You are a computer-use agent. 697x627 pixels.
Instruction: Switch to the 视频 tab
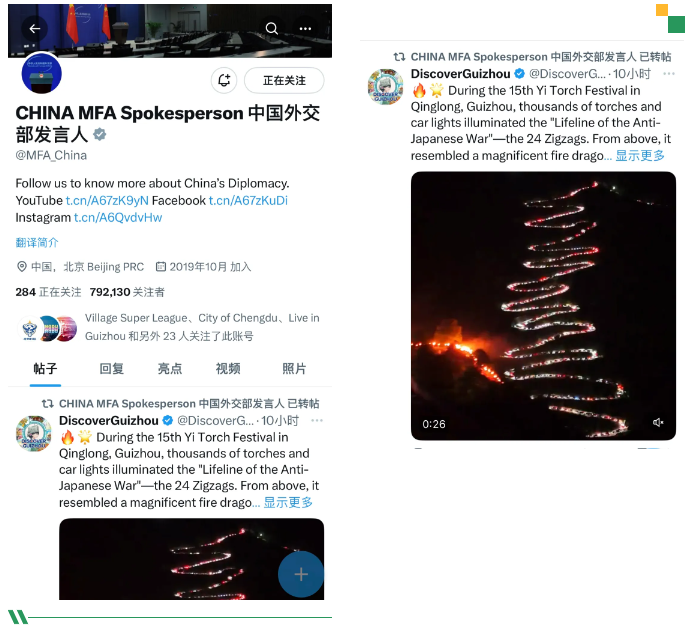228,368
